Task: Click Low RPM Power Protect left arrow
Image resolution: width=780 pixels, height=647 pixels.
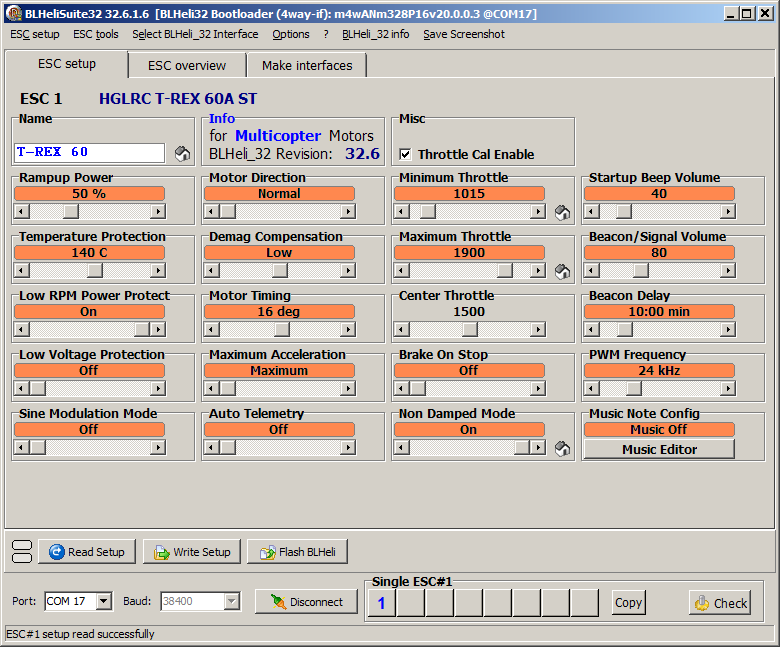Action: (21, 329)
